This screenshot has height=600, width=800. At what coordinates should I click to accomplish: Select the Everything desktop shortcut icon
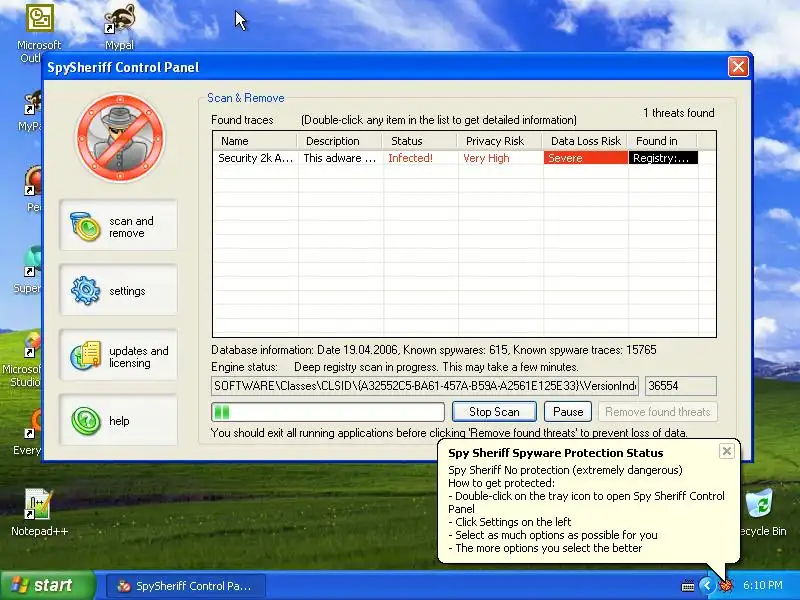pos(32,431)
